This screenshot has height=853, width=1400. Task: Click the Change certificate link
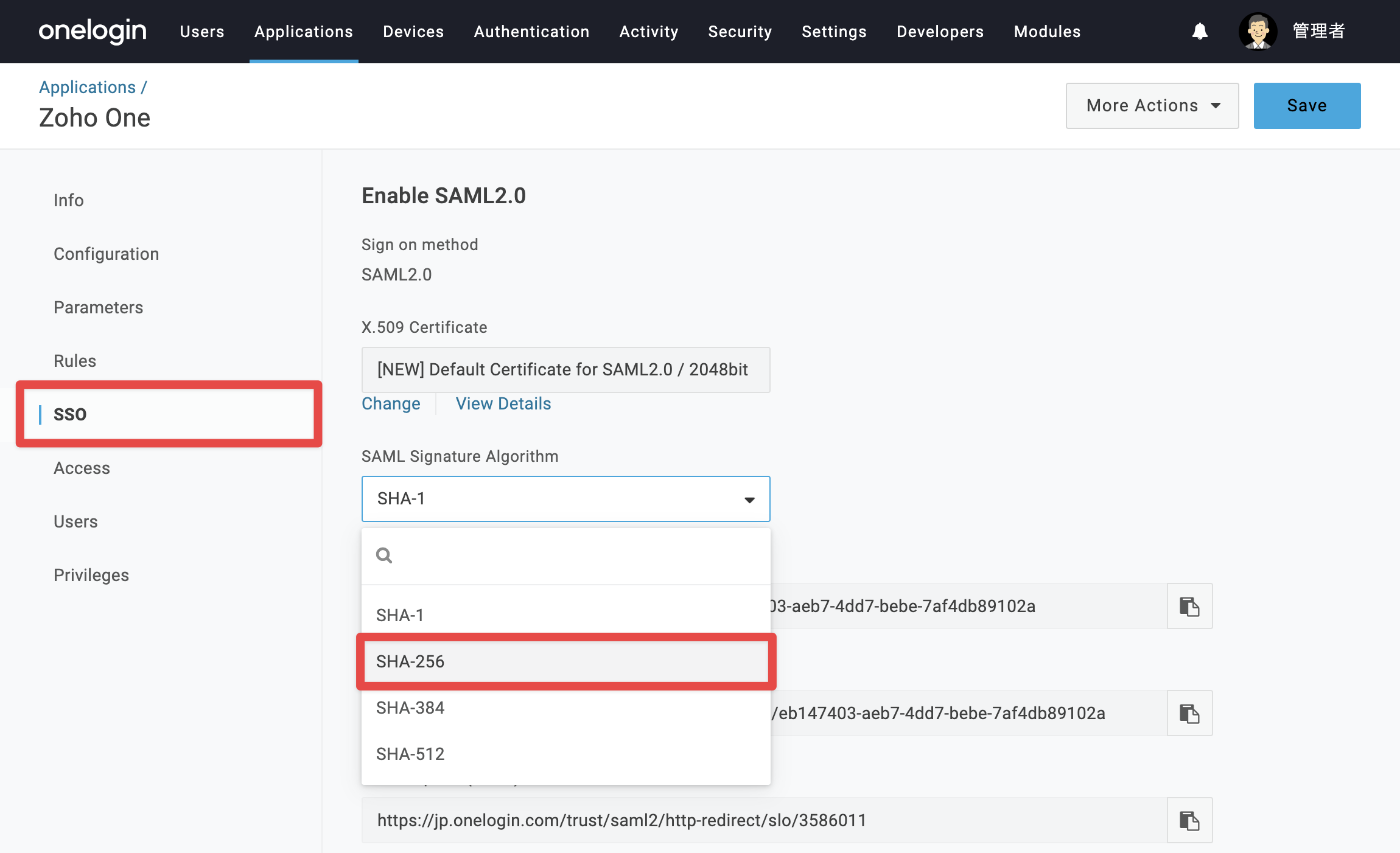tap(391, 403)
